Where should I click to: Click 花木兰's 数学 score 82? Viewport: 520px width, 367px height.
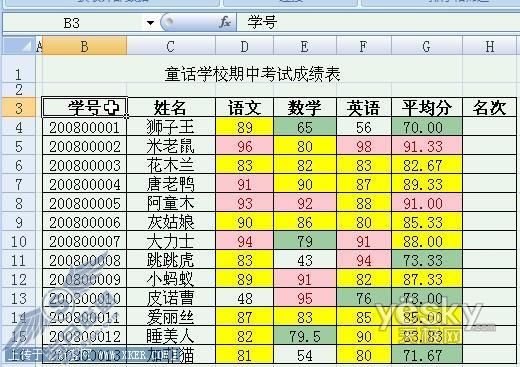click(305, 165)
